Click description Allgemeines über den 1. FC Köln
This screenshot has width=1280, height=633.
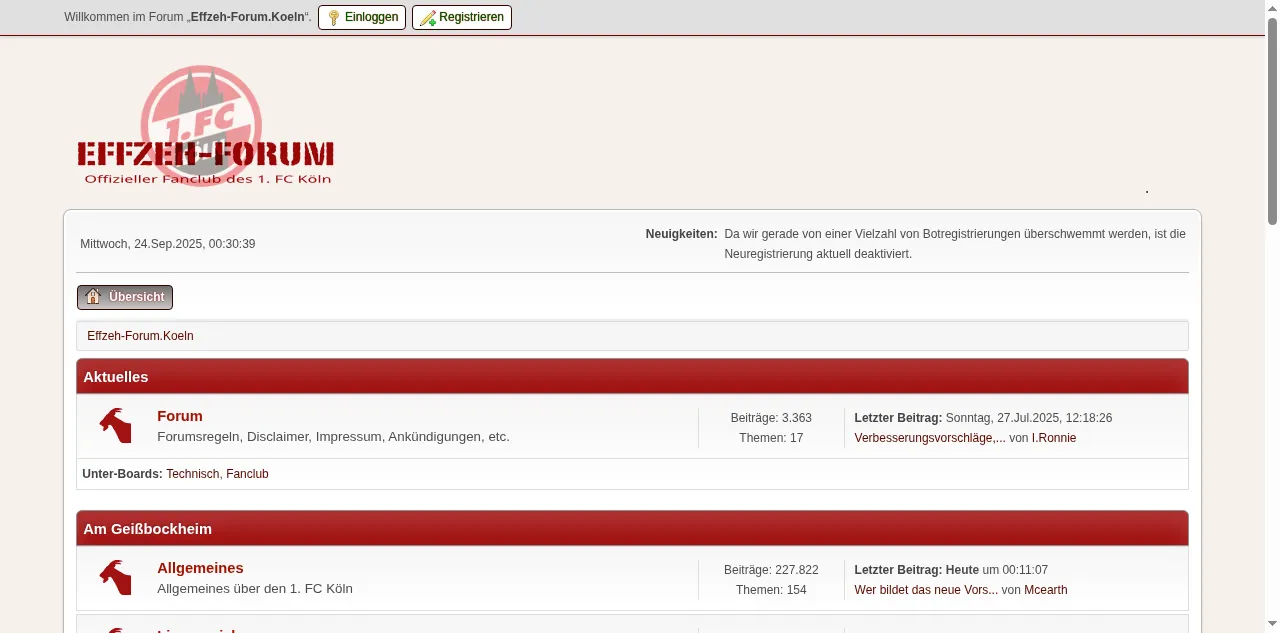(x=255, y=588)
